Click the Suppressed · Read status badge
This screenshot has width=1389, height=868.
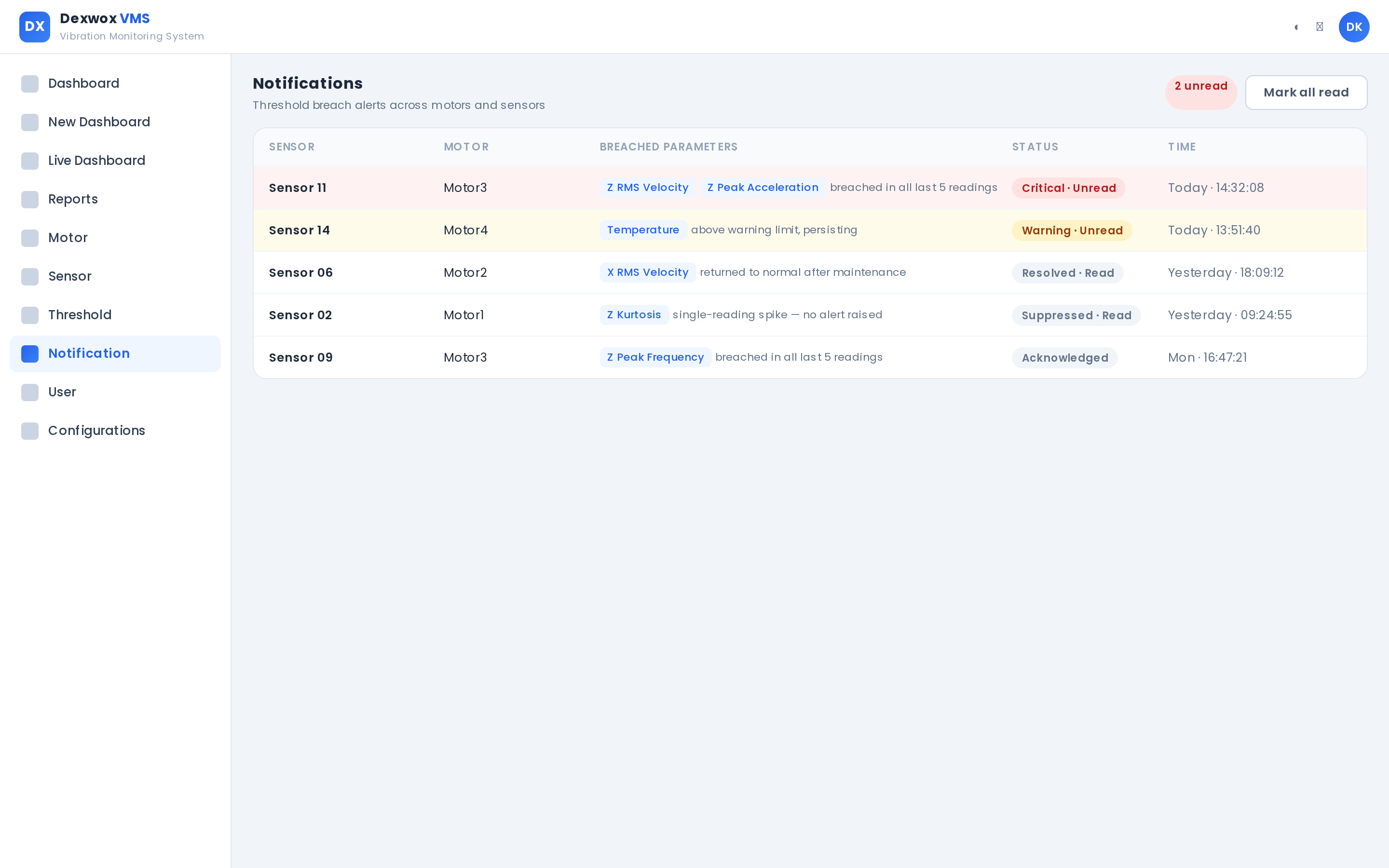[x=1076, y=316]
